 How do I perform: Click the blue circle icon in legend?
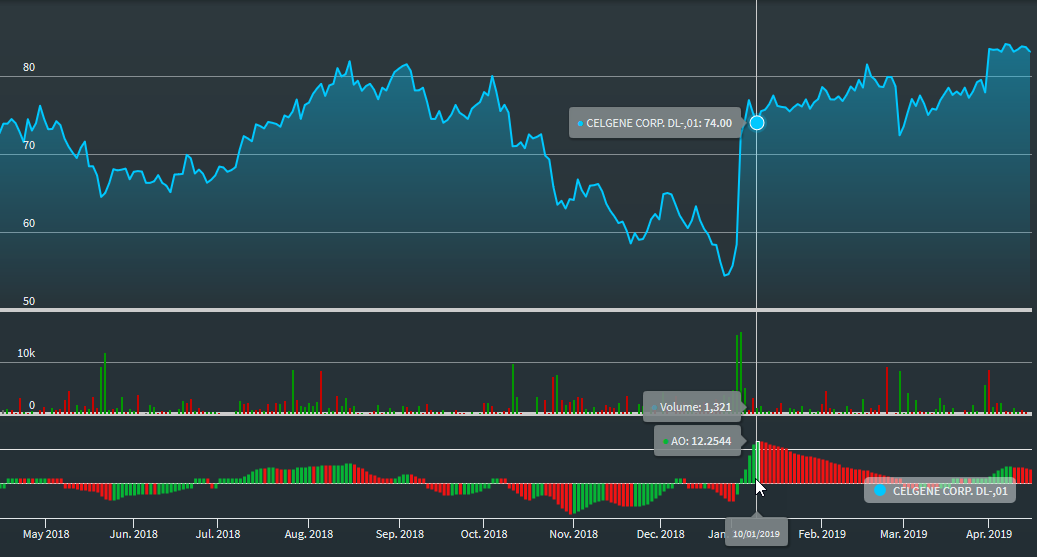880,490
